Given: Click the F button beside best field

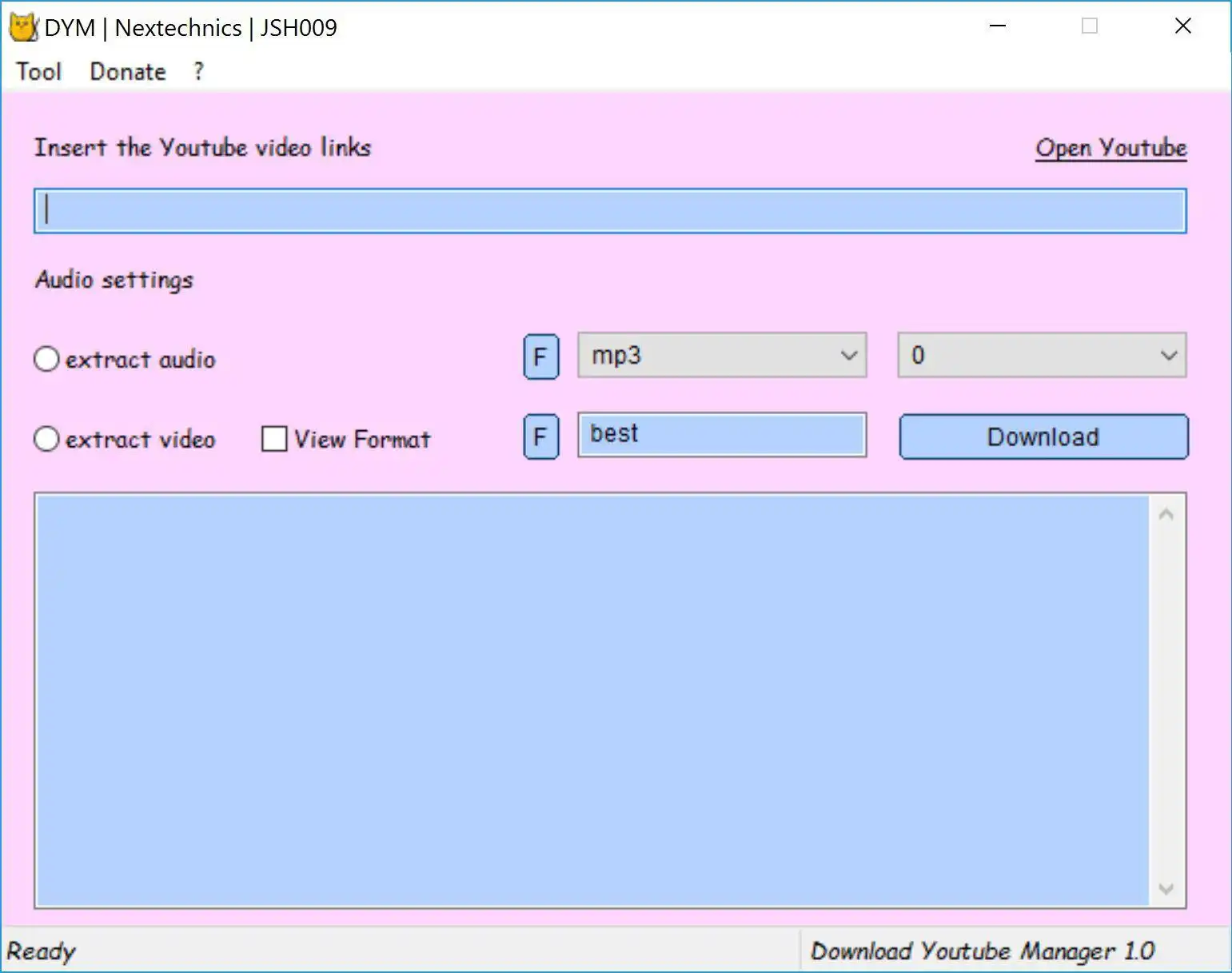Looking at the screenshot, I should [541, 437].
